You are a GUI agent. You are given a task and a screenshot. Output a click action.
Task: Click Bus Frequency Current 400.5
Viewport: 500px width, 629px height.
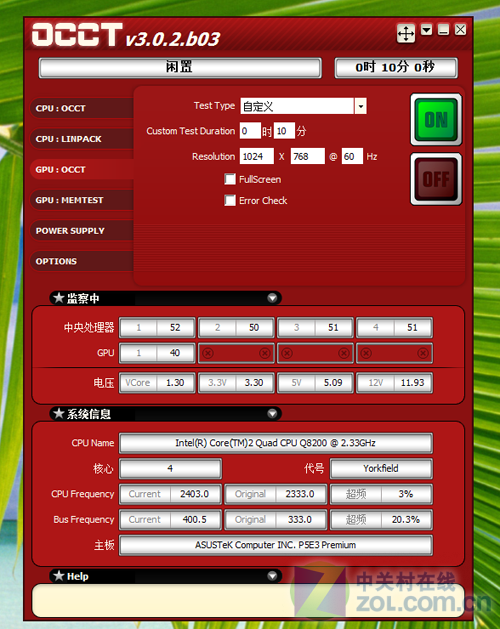[x=195, y=519]
